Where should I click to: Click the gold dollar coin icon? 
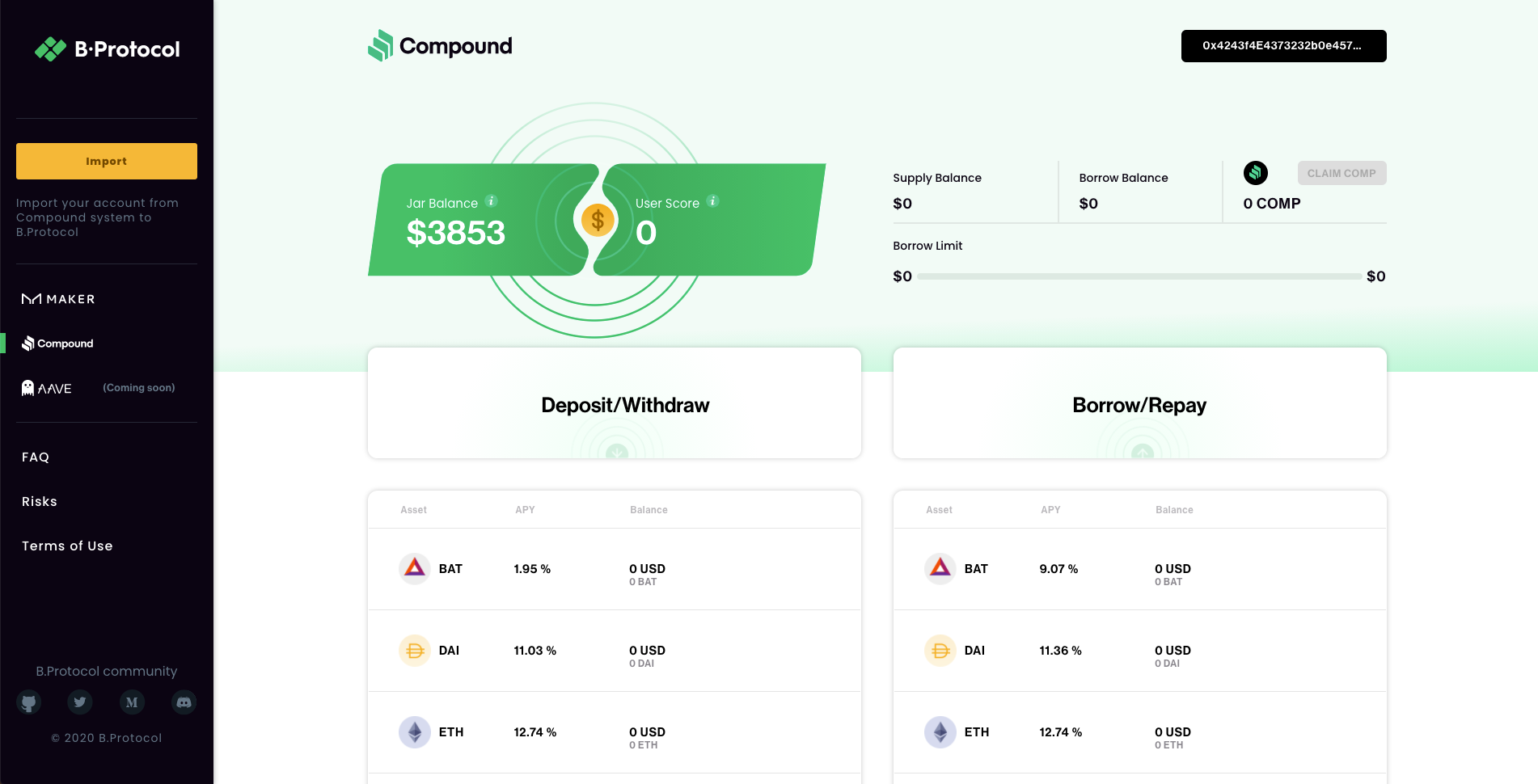598,220
